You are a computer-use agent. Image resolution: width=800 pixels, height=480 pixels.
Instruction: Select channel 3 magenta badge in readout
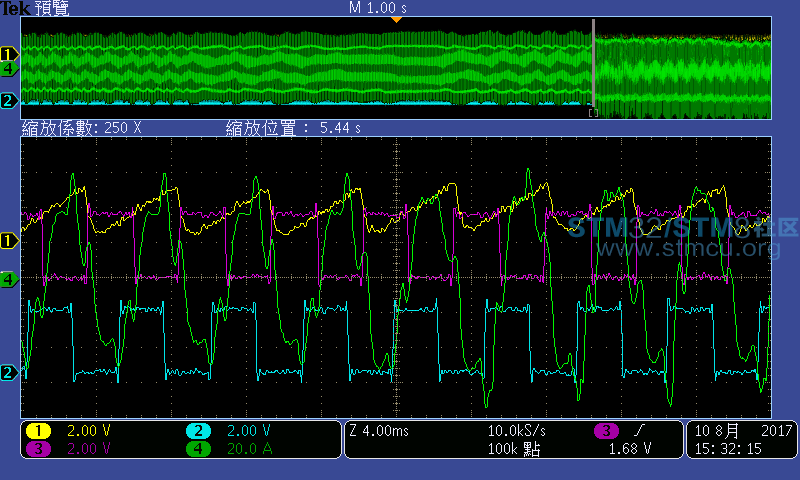point(38,449)
